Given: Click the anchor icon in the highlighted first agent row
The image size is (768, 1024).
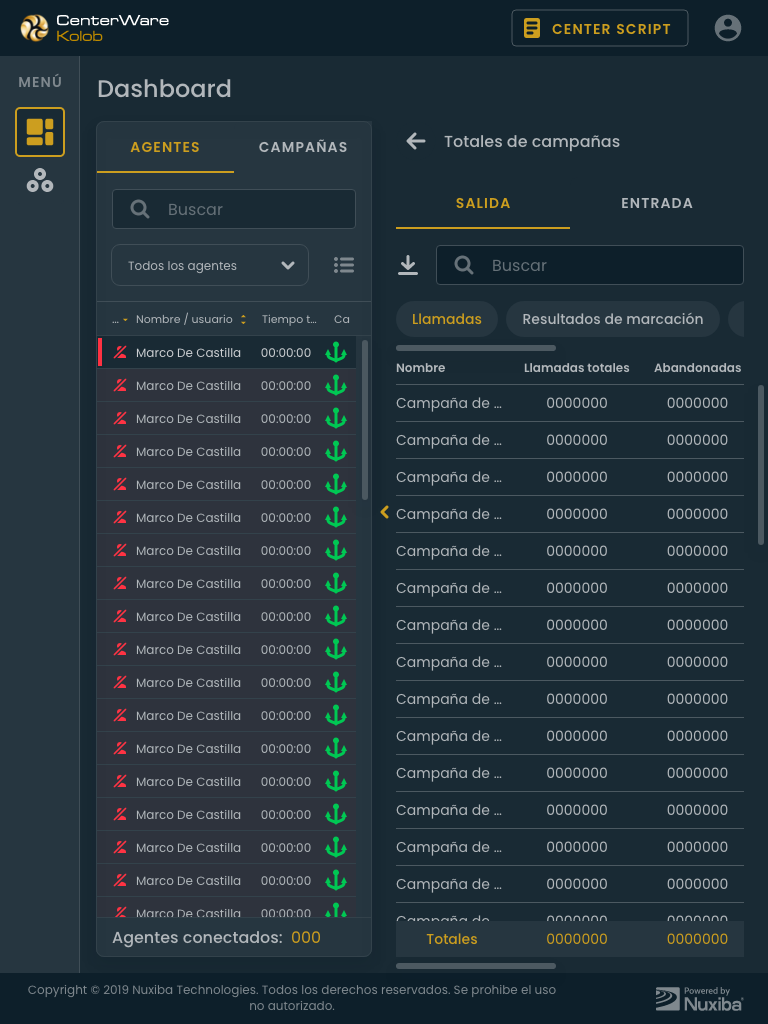Looking at the screenshot, I should 336,352.
